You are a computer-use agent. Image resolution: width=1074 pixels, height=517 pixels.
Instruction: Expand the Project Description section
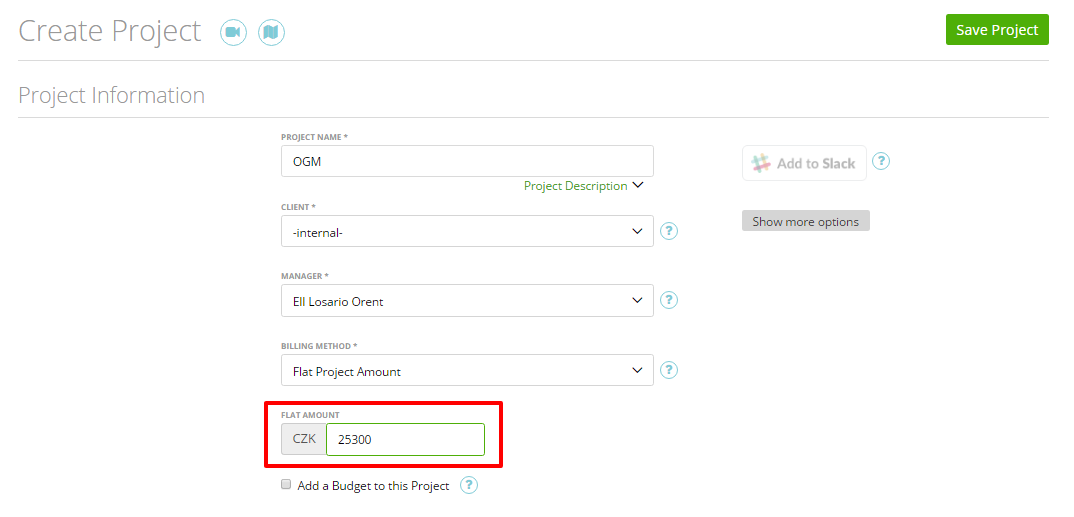[x=575, y=186]
